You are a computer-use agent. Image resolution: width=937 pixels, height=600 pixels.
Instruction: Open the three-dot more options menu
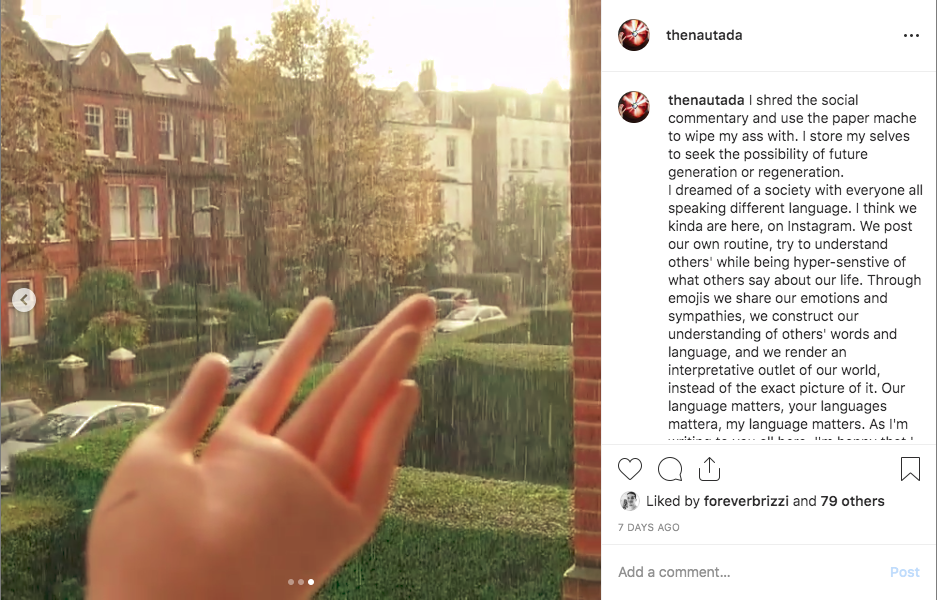[911, 36]
